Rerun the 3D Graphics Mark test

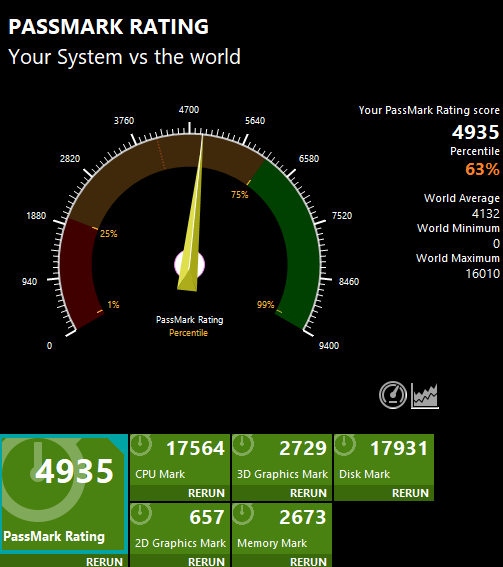coord(308,493)
